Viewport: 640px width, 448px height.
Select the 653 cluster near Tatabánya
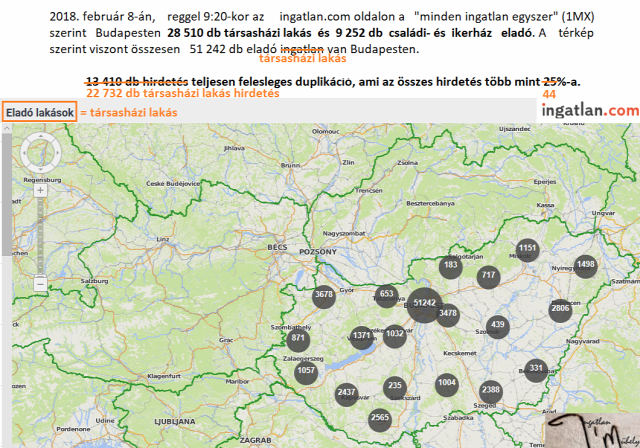386,295
